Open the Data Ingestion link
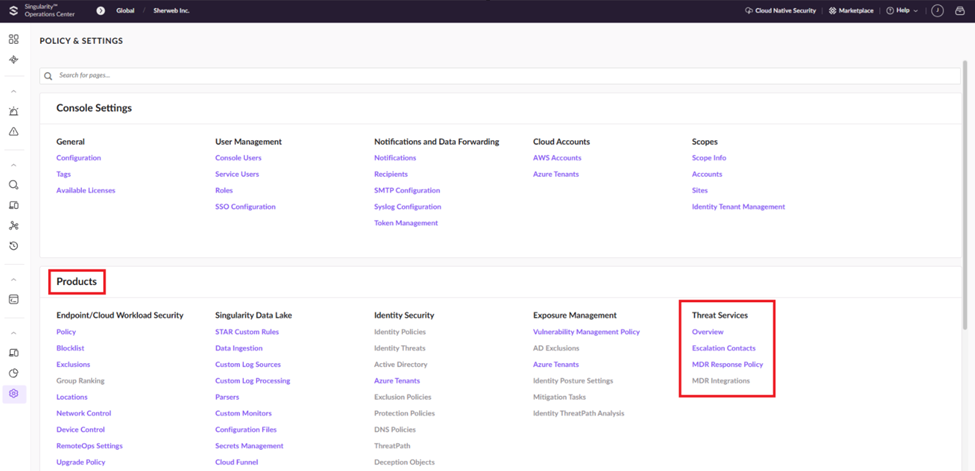 tap(239, 348)
